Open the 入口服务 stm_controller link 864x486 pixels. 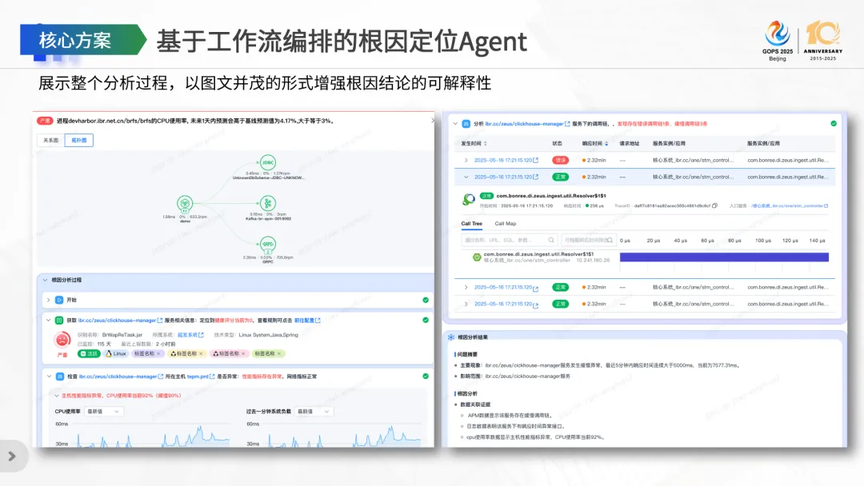point(790,206)
